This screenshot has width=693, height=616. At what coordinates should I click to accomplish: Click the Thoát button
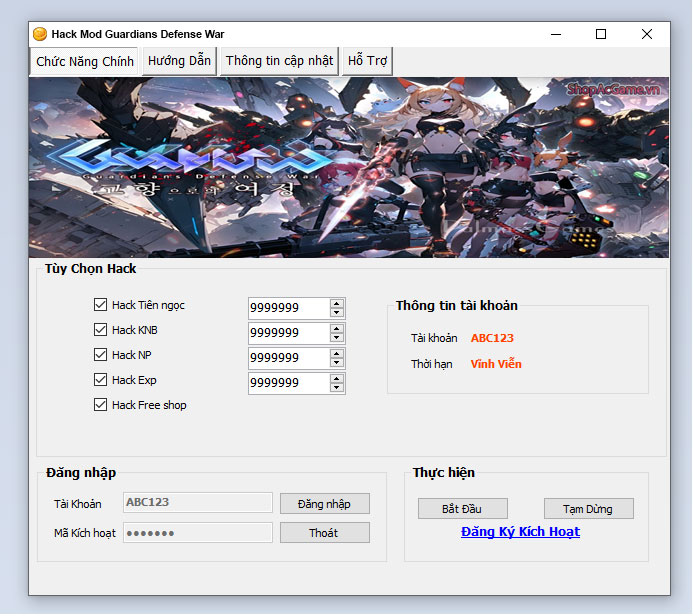(324, 533)
